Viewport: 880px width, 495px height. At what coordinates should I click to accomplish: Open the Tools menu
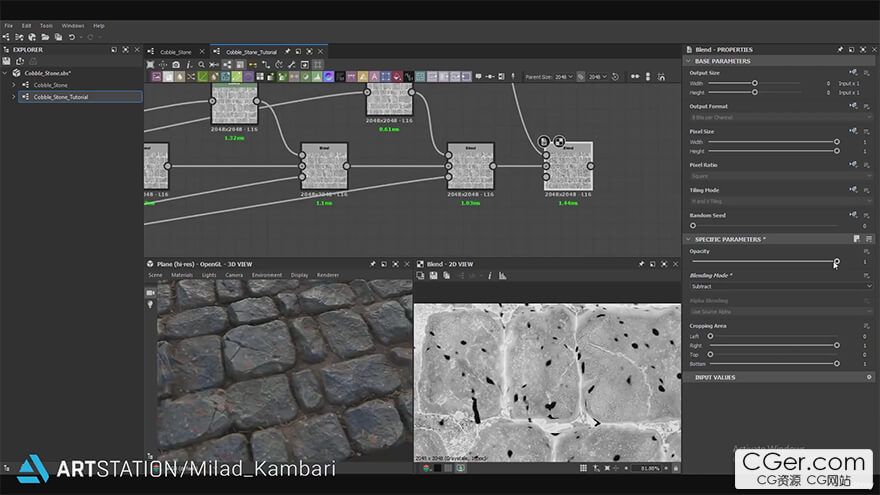46,26
